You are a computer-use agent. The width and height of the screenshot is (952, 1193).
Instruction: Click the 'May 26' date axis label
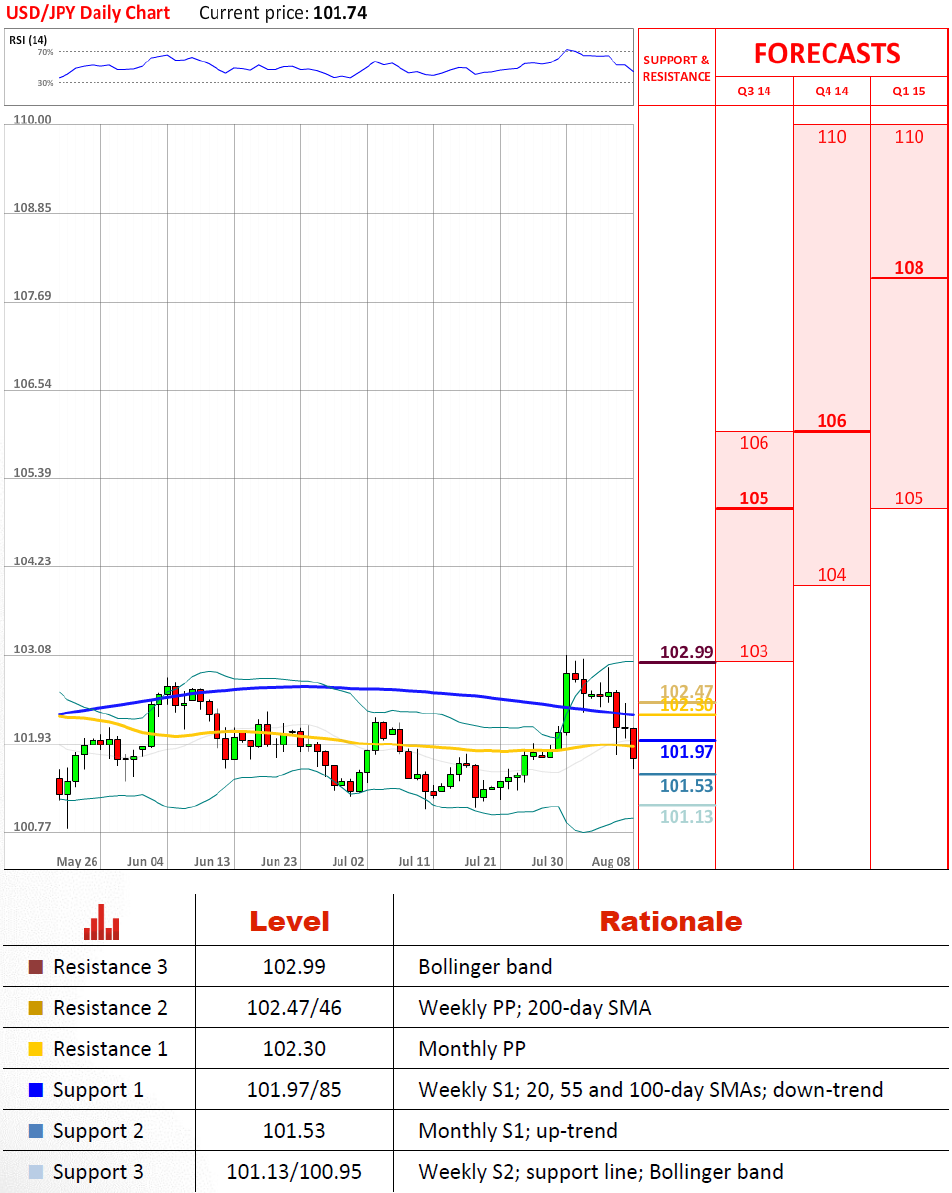(x=77, y=862)
